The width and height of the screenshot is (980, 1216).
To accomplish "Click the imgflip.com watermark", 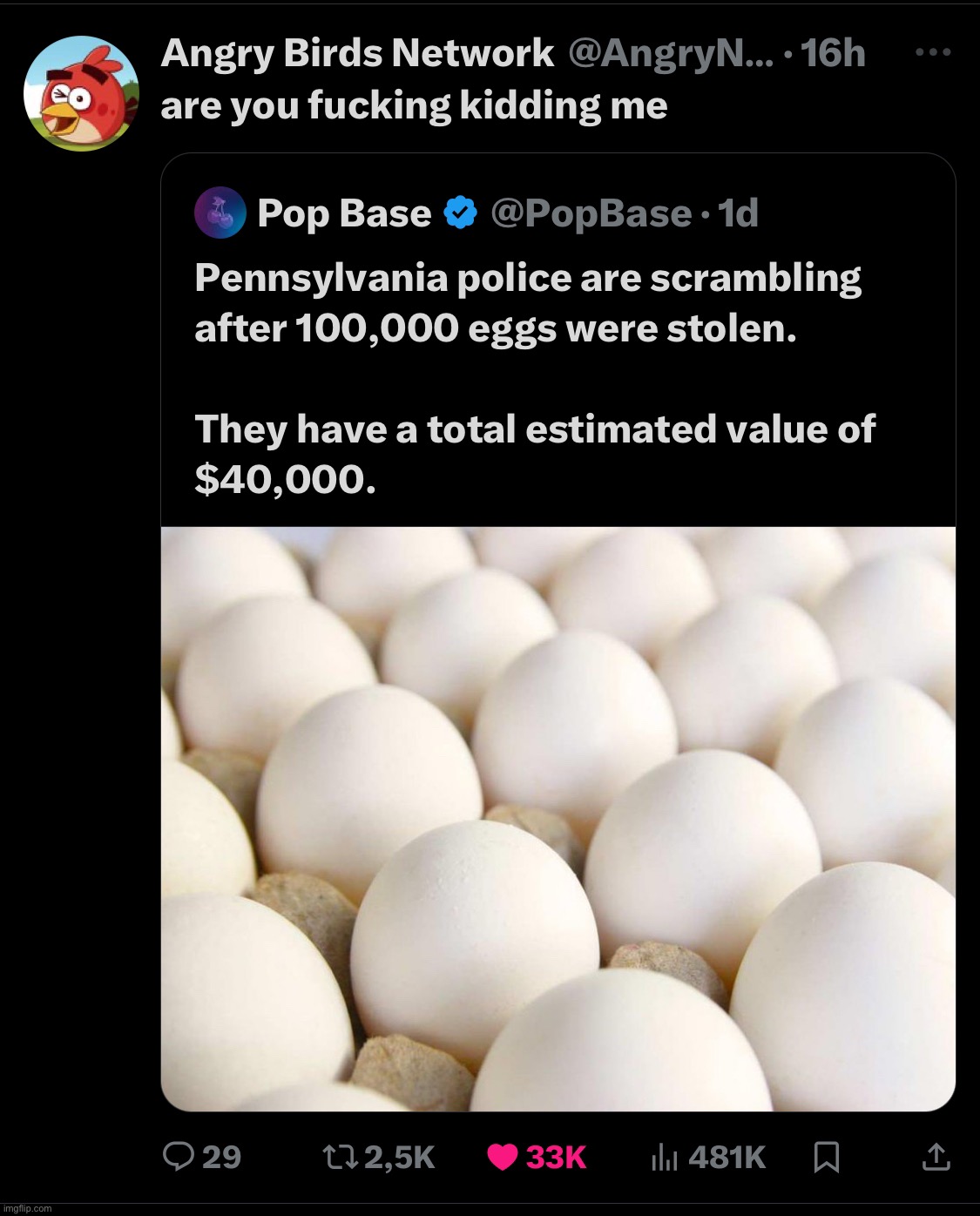I will click(28, 1208).
